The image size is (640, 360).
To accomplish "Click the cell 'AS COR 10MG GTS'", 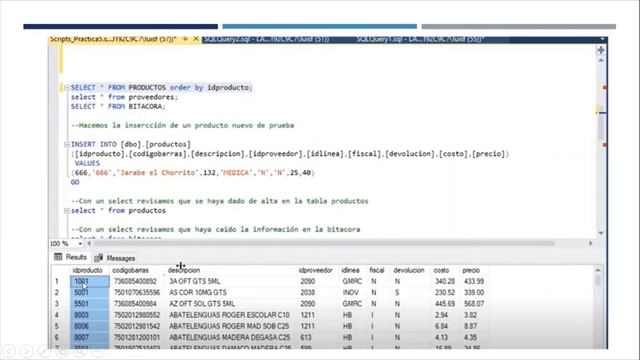I will click(x=198, y=293).
